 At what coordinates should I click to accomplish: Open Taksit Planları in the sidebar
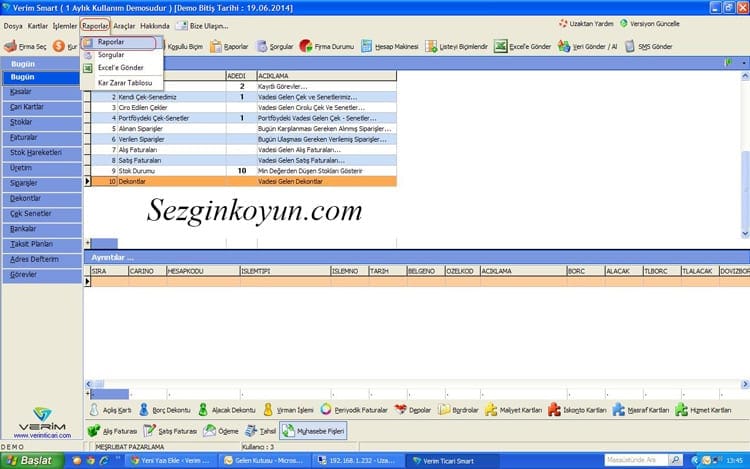tap(42, 244)
